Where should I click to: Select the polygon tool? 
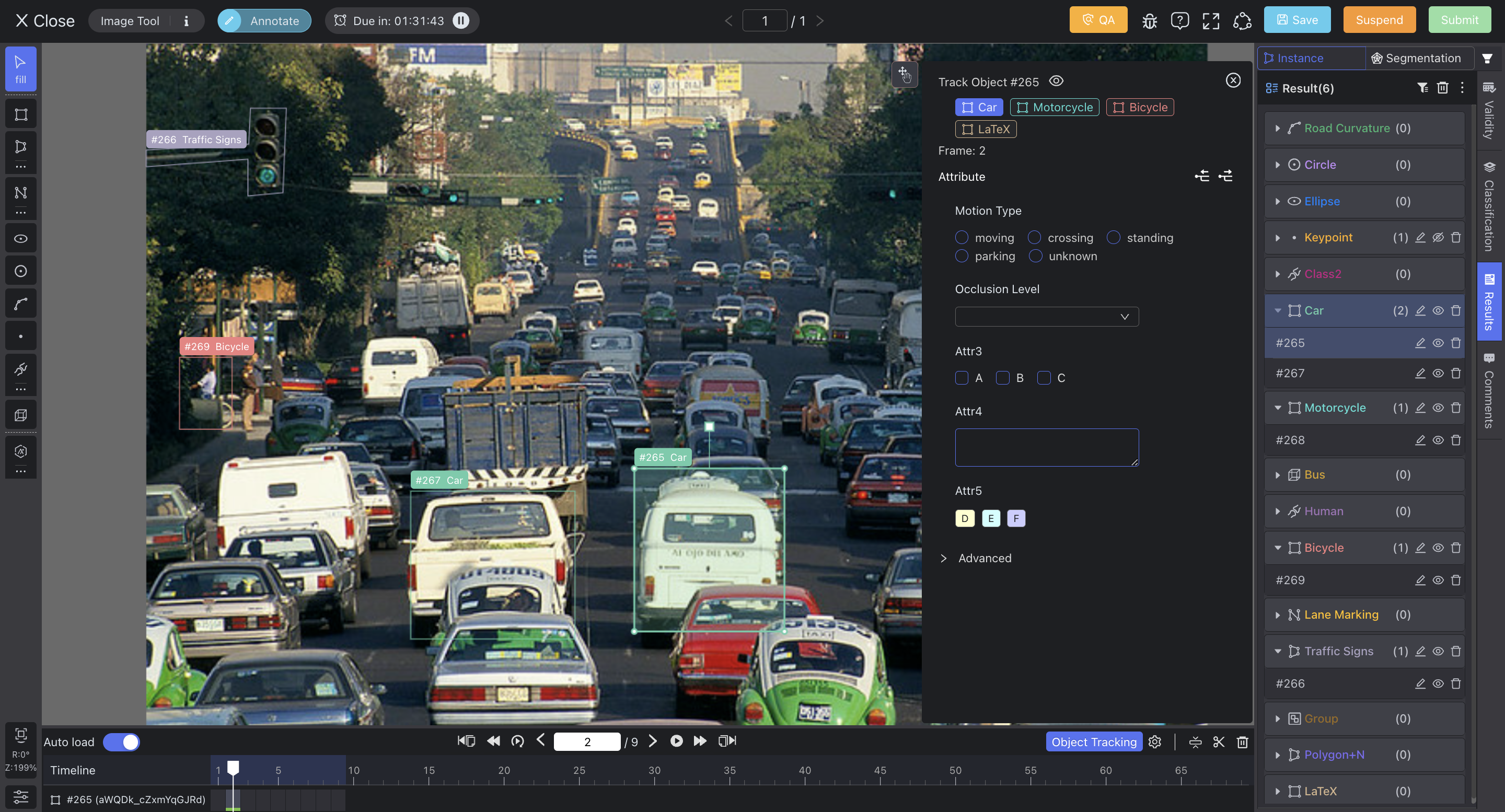pyautogui.click(x=20, y=147)
